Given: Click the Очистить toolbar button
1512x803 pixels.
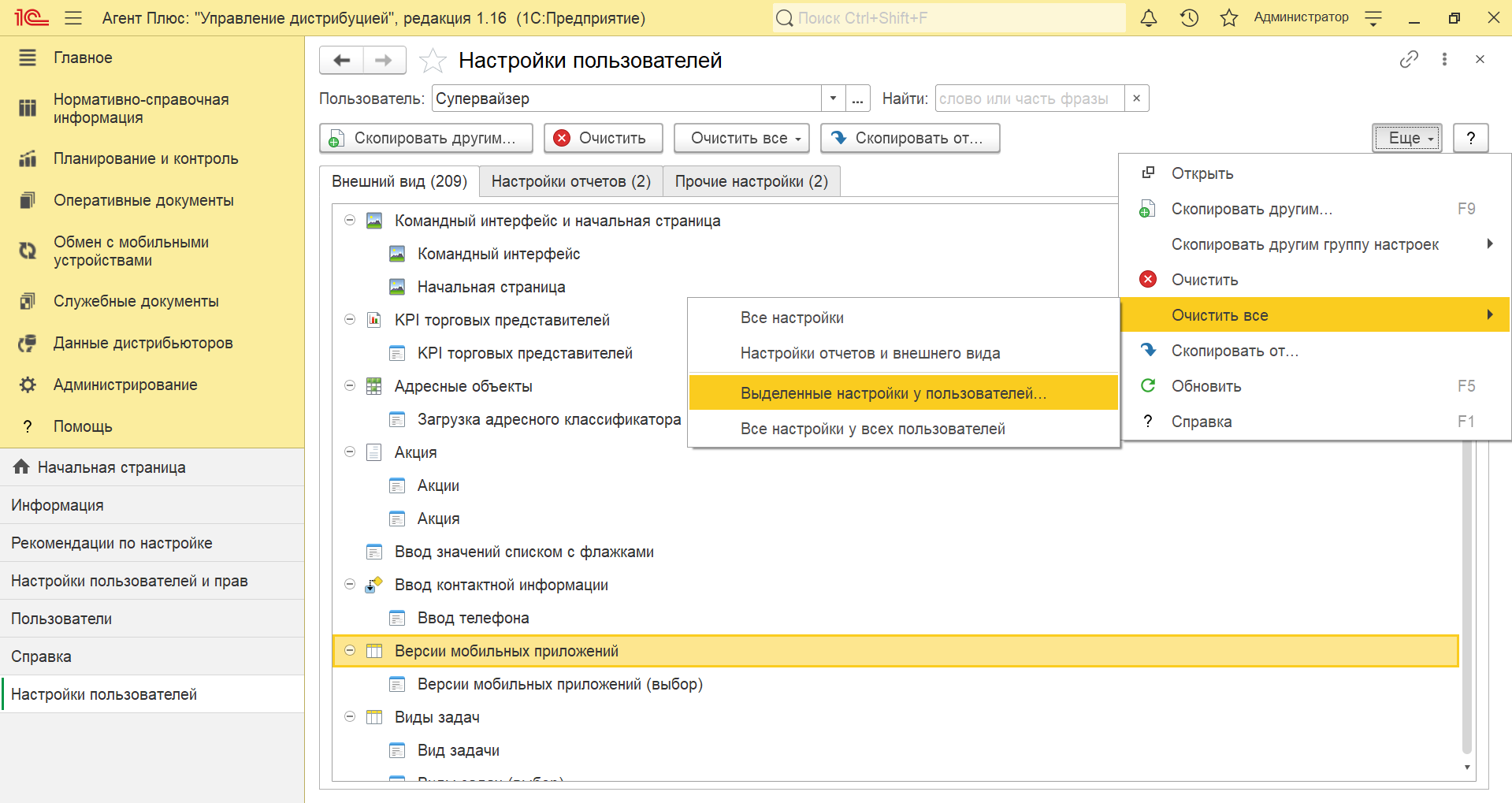Looking at the screenshot, I should coord(603,138).
